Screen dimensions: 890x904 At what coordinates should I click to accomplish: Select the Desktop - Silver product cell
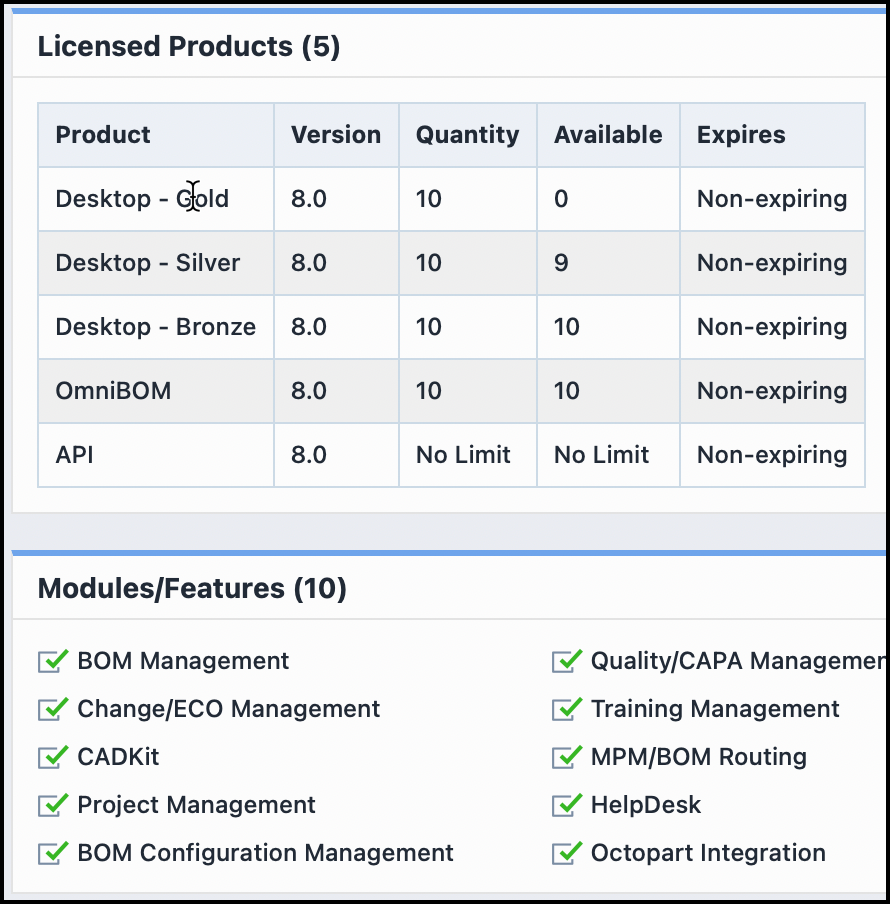148,263
